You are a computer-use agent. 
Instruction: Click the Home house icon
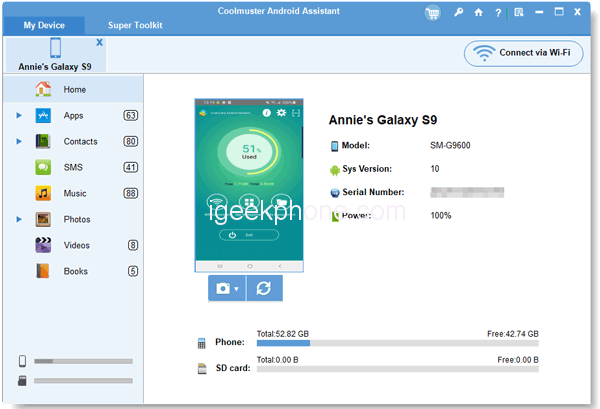tap(43, 89)
